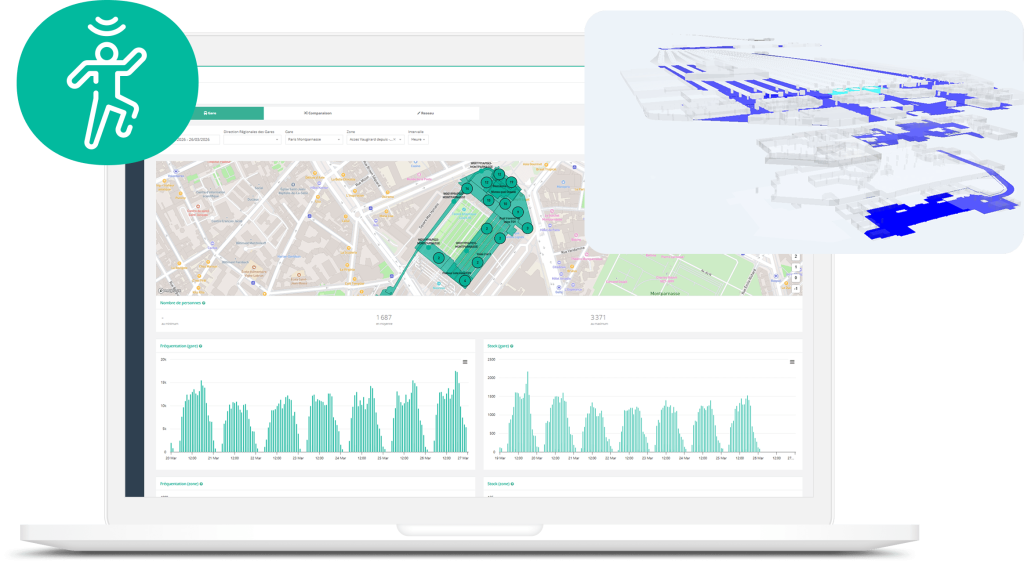Viewport: 1024px width, 561px height.
Task: Click info icon beside Fréquentation (gare) title
Action: tap(201, 346)
